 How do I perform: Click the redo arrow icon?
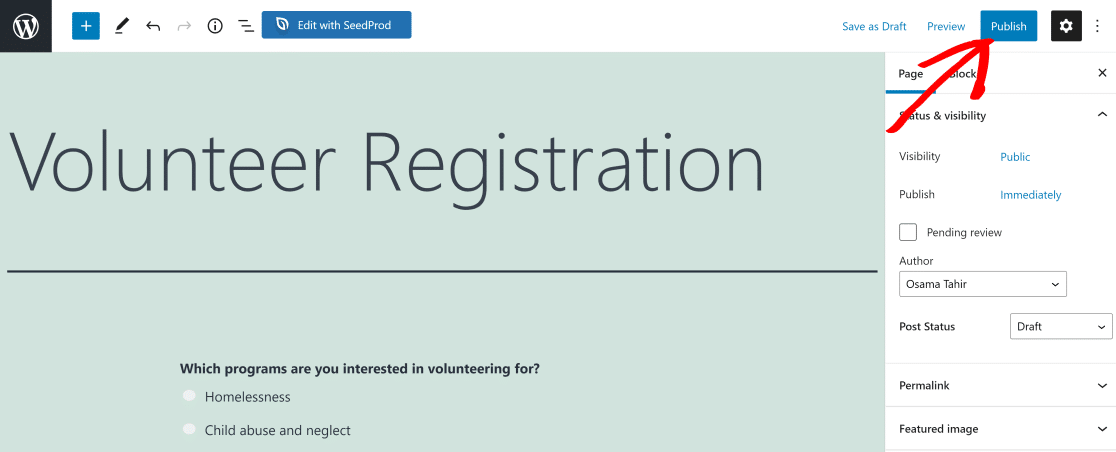(x=184, y=26)
